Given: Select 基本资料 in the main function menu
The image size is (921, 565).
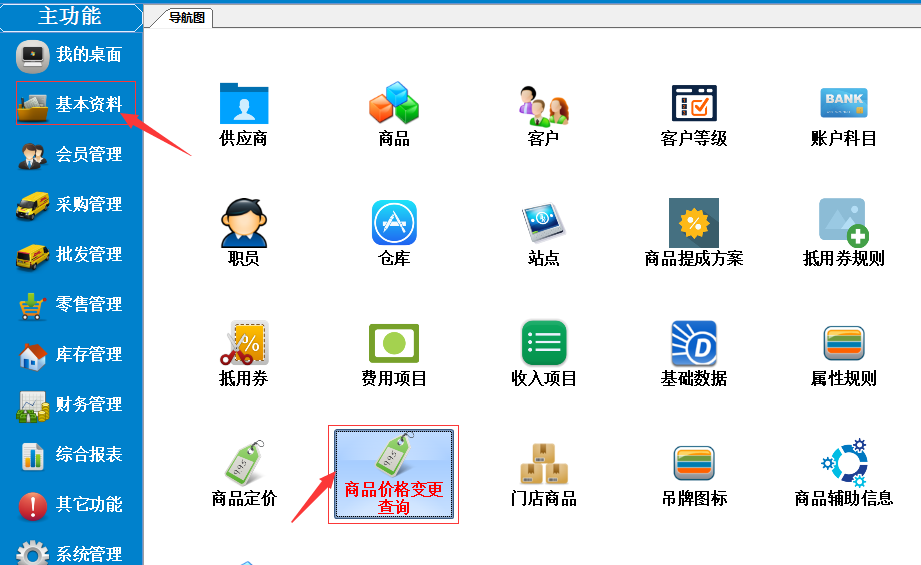Looking at the screenshot, I should 69,105.
